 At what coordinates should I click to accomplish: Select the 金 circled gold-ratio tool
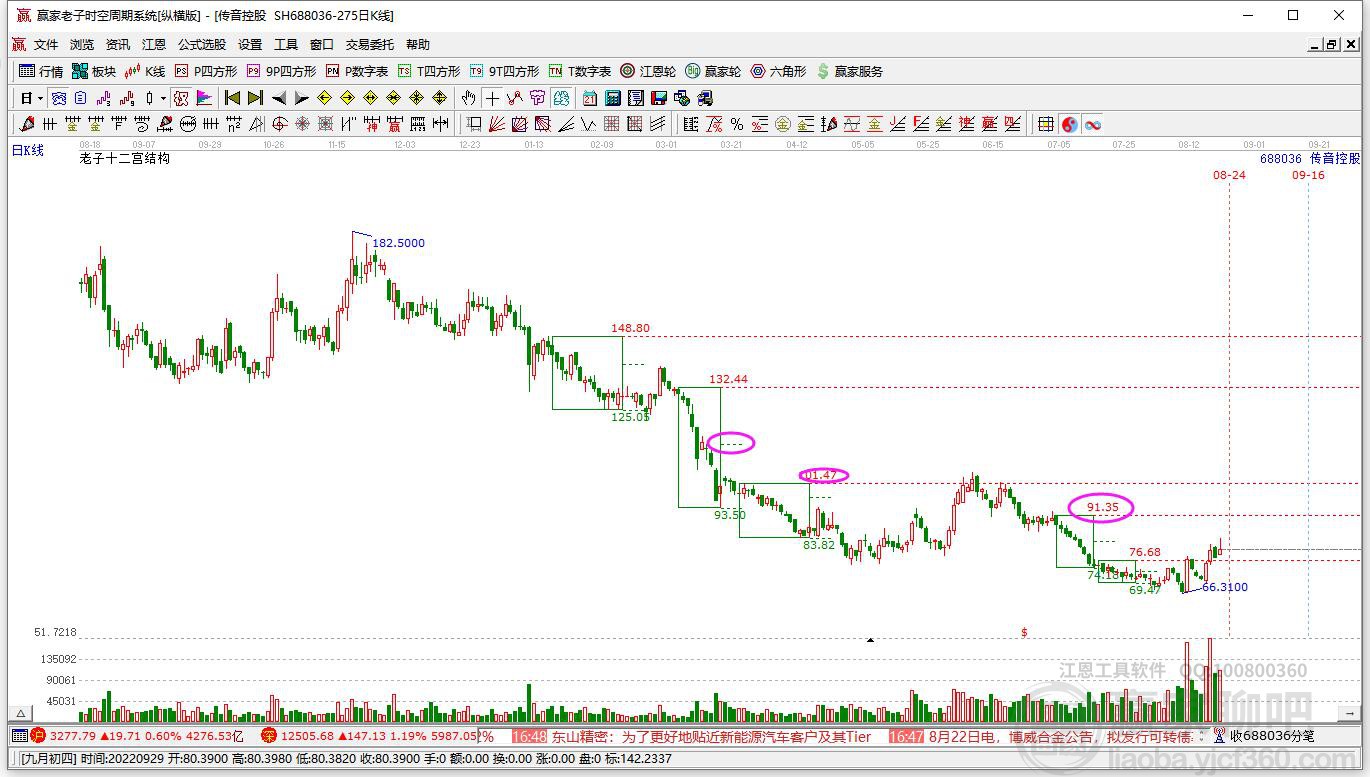tap(783, 124)
